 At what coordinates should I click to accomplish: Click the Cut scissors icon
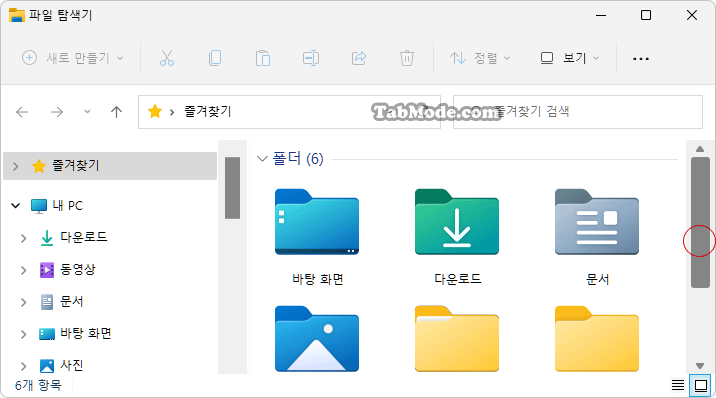[x=167, y=58]
